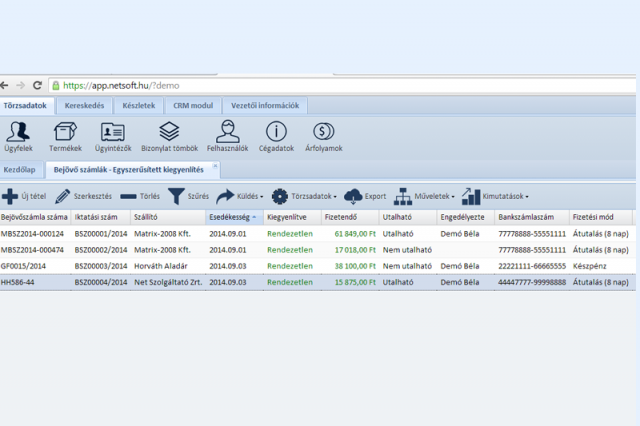Add a new item with Új tétel

(30, 197)
